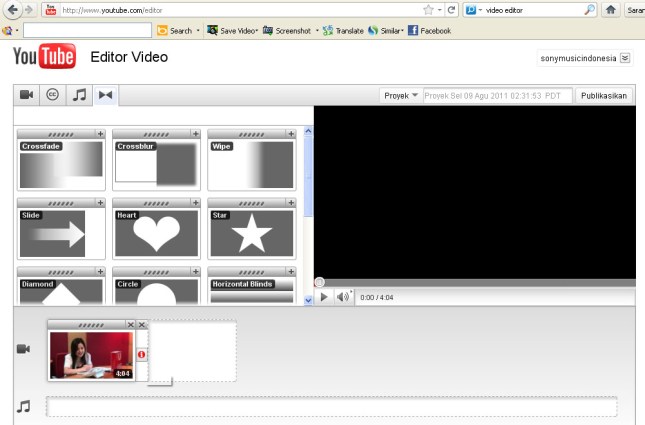Add the Crossfade transition with its plus icon
645x425 pixels.
pyautogui.click(x=100, y=133)
